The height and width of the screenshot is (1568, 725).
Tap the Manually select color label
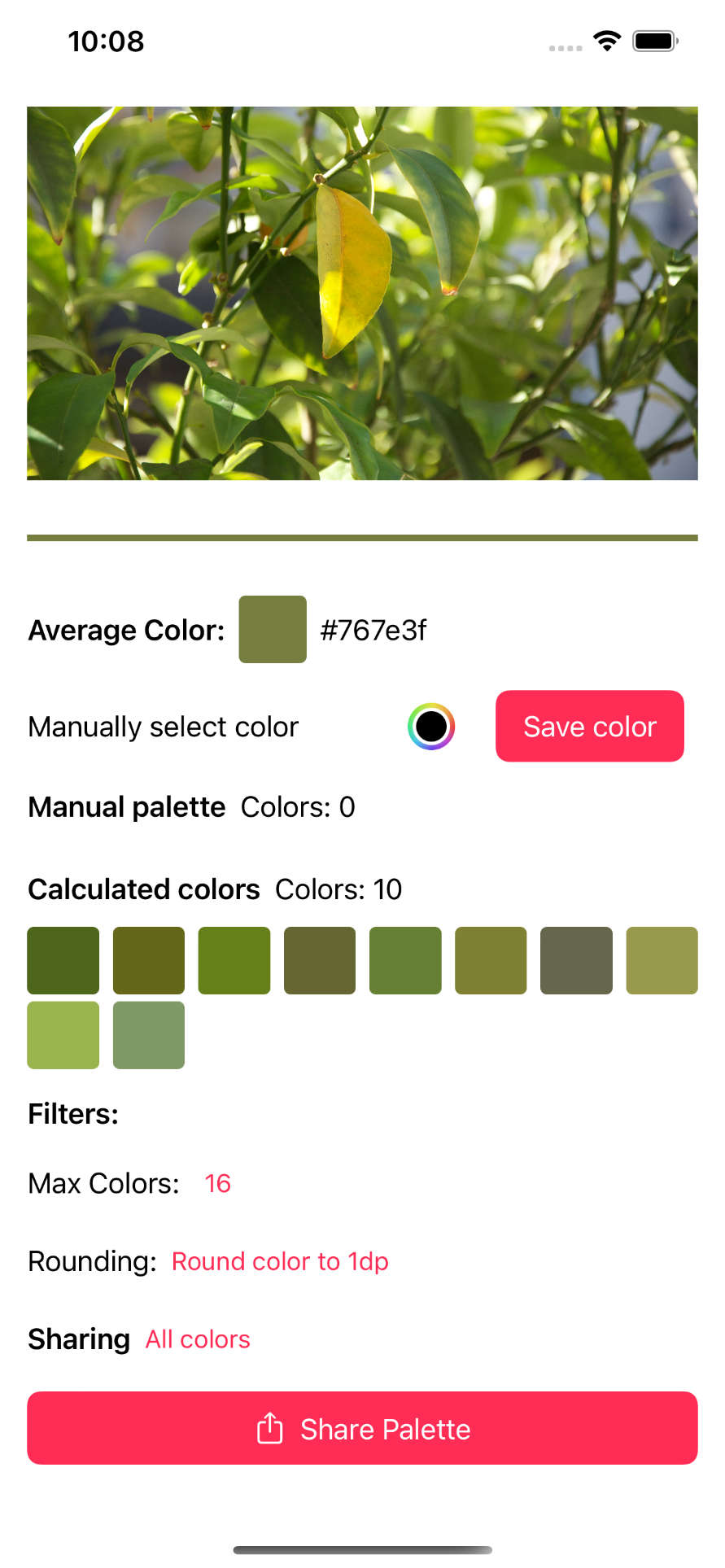click(x=164, y=727)
